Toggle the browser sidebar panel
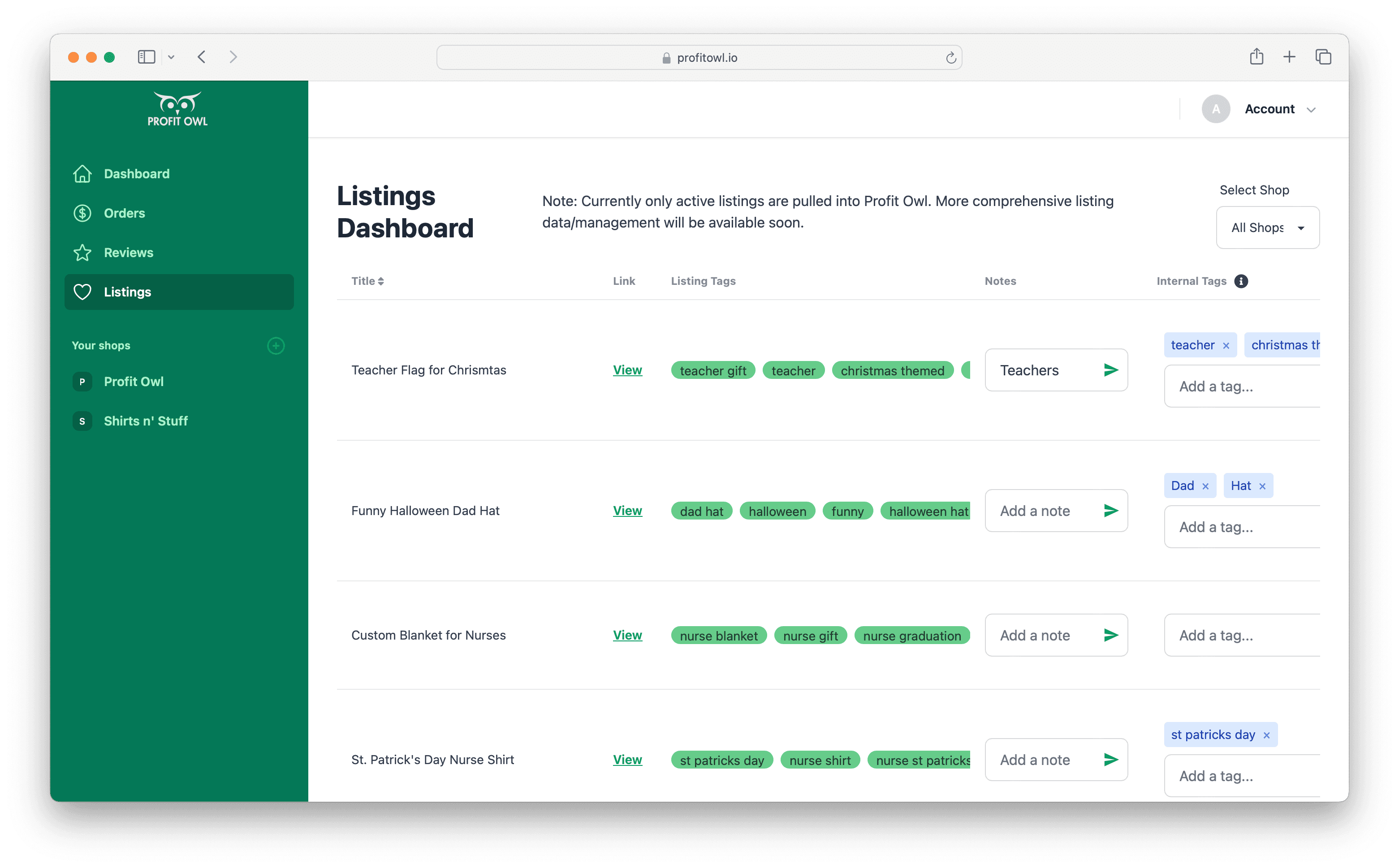The height and width of the screenshot is (868, 1399). (147, 57)
